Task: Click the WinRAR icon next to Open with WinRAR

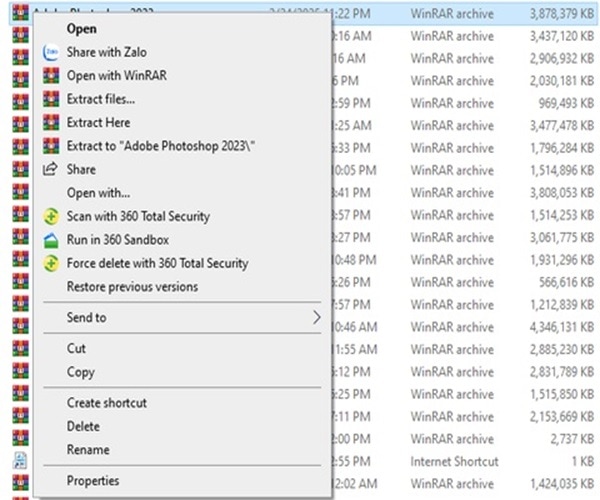Action: coord(51,75)
